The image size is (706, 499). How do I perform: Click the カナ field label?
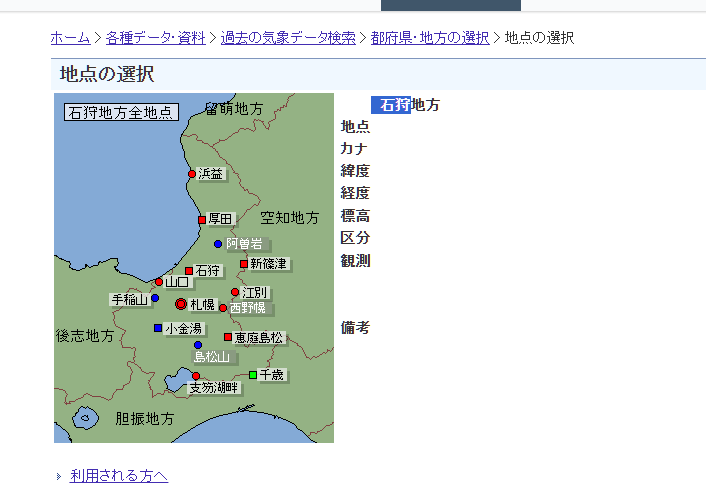[x=354, y=148]
